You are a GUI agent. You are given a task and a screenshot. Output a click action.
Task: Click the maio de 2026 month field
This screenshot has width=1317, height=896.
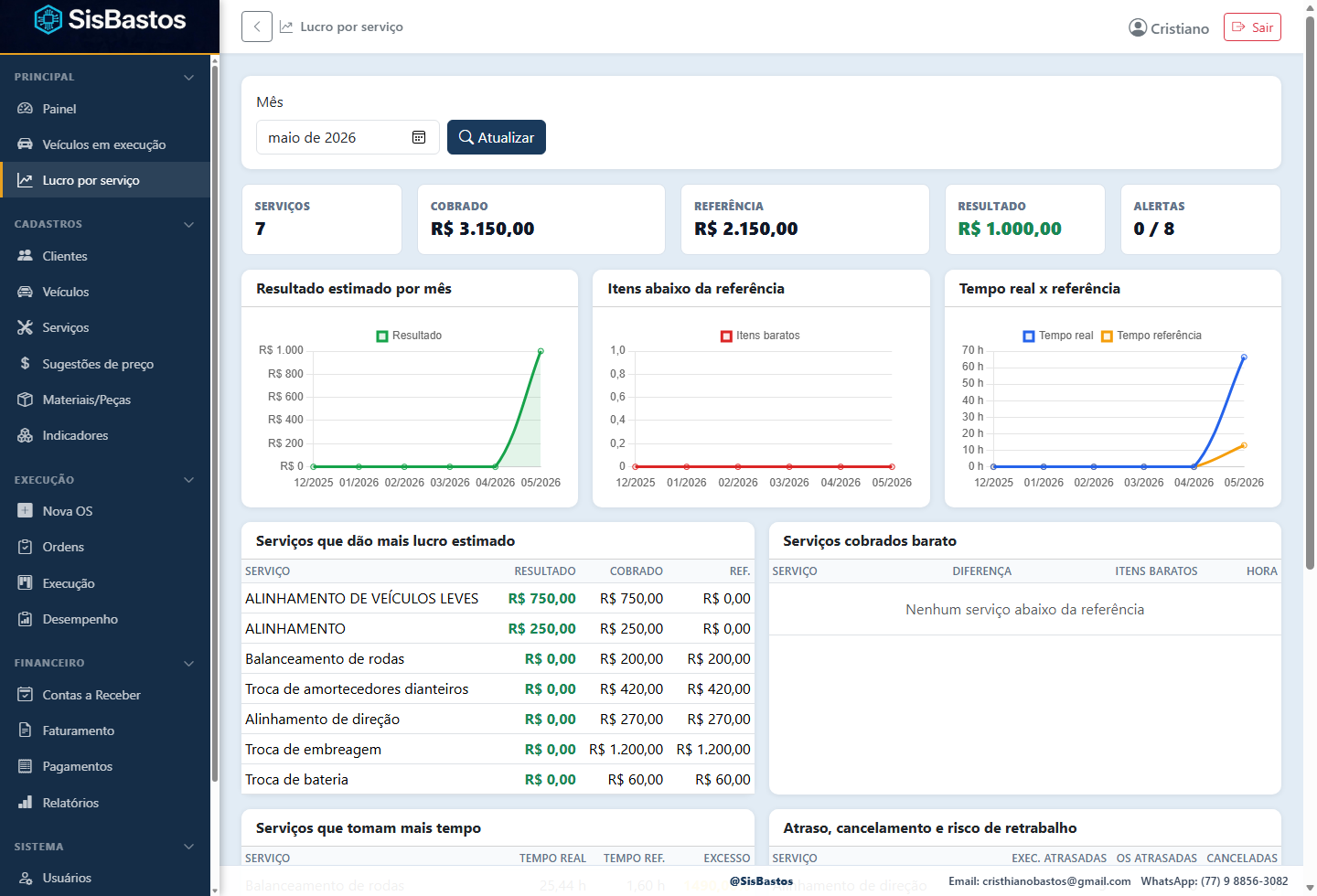coord(348,137)
